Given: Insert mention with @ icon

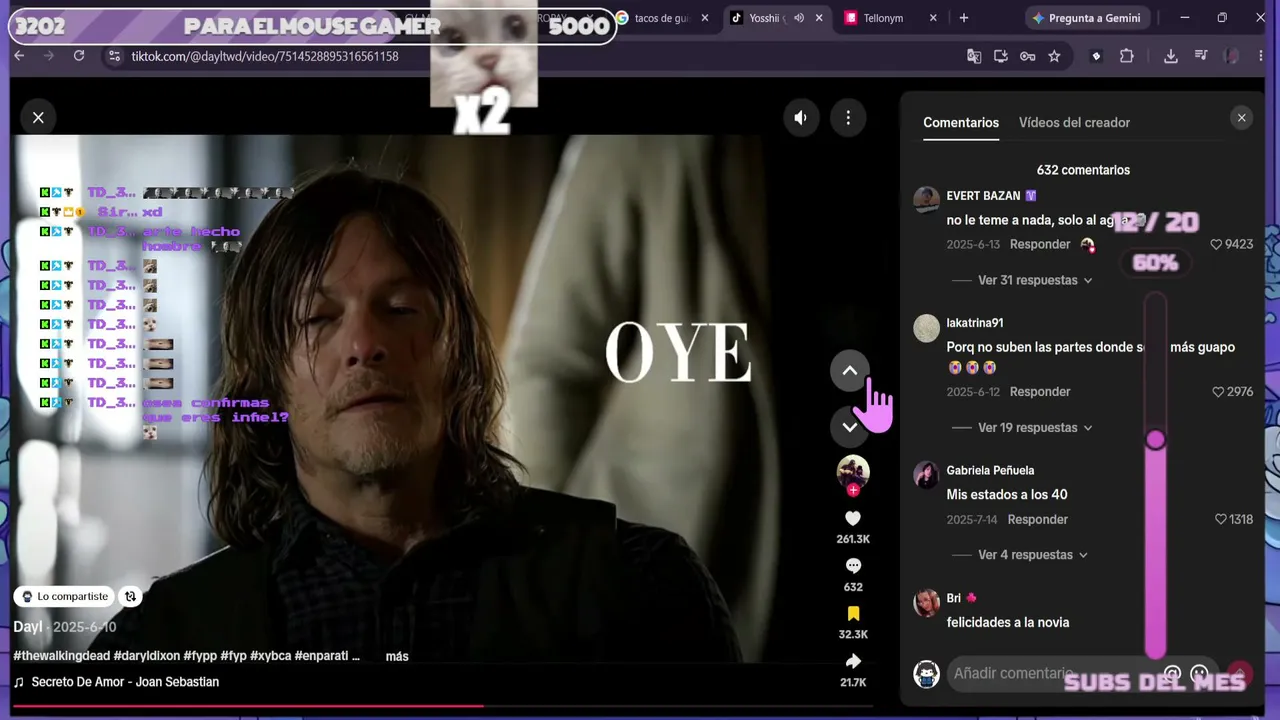Looking at the screenshot, I should [1172, 674].
